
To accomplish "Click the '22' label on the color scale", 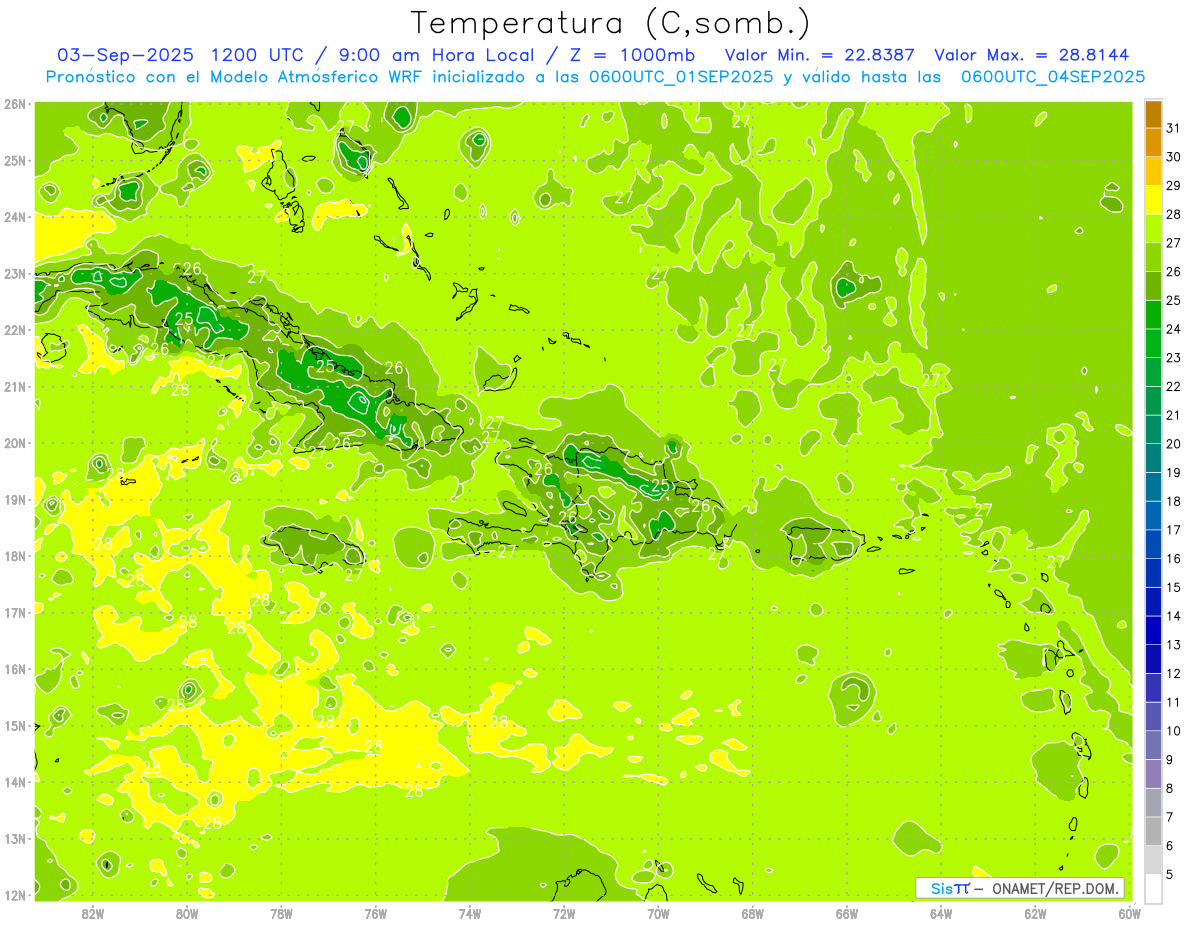I will (x=1174, y=387).
